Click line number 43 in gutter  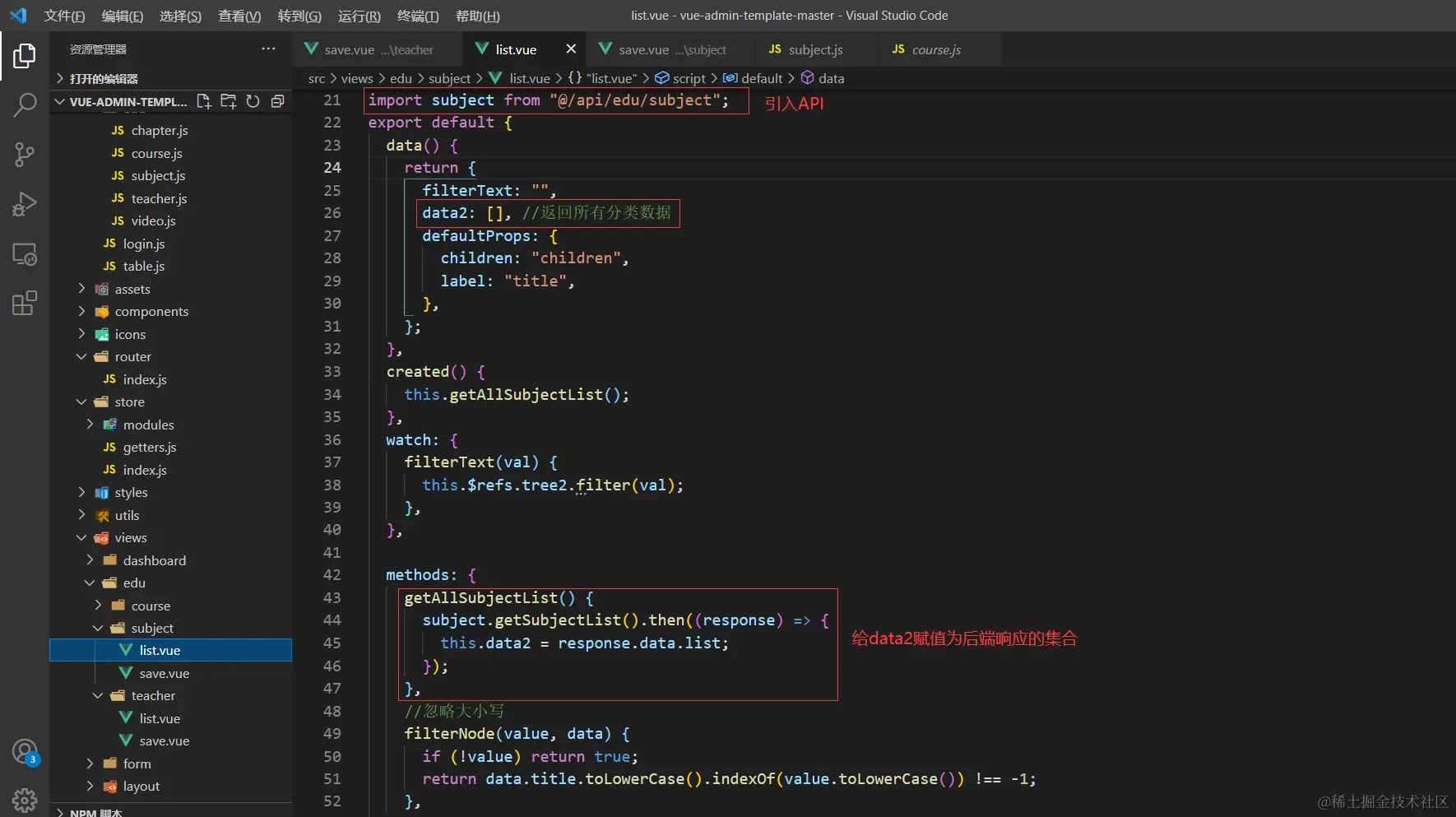point(332,597)
